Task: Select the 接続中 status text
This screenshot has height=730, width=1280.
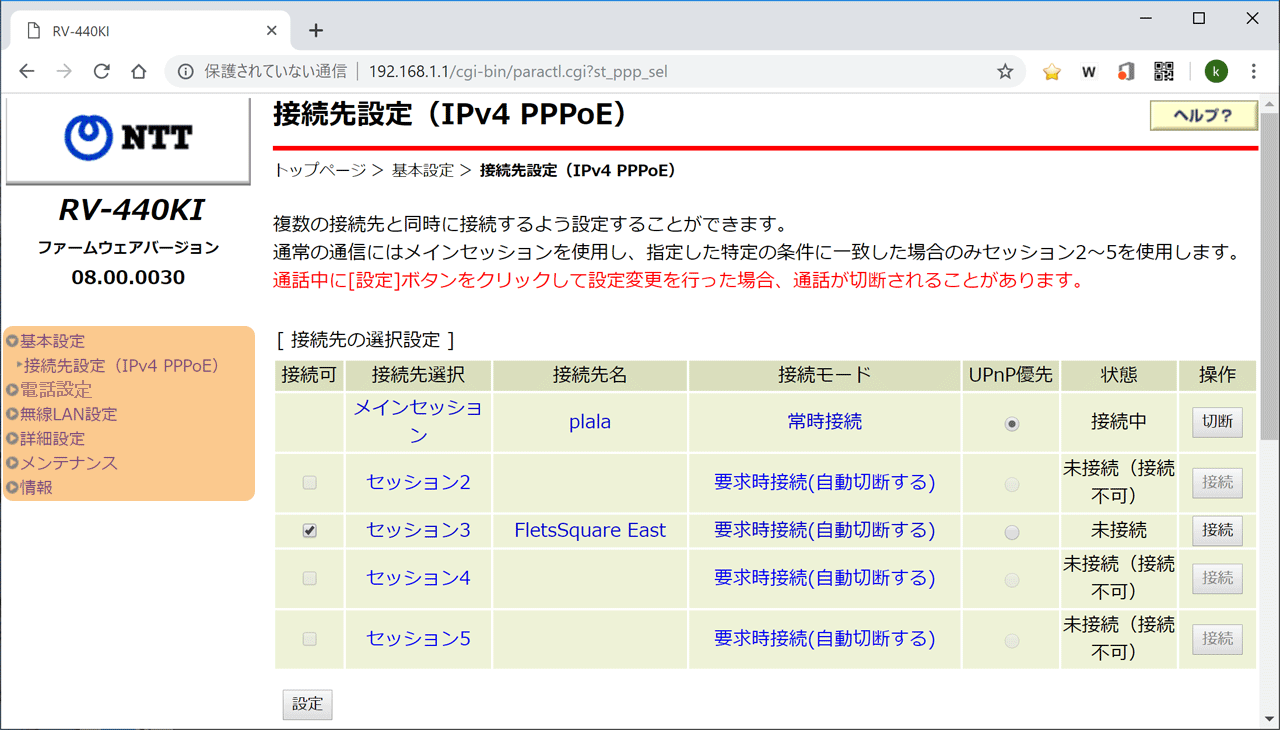Action: pos(1119,422)
